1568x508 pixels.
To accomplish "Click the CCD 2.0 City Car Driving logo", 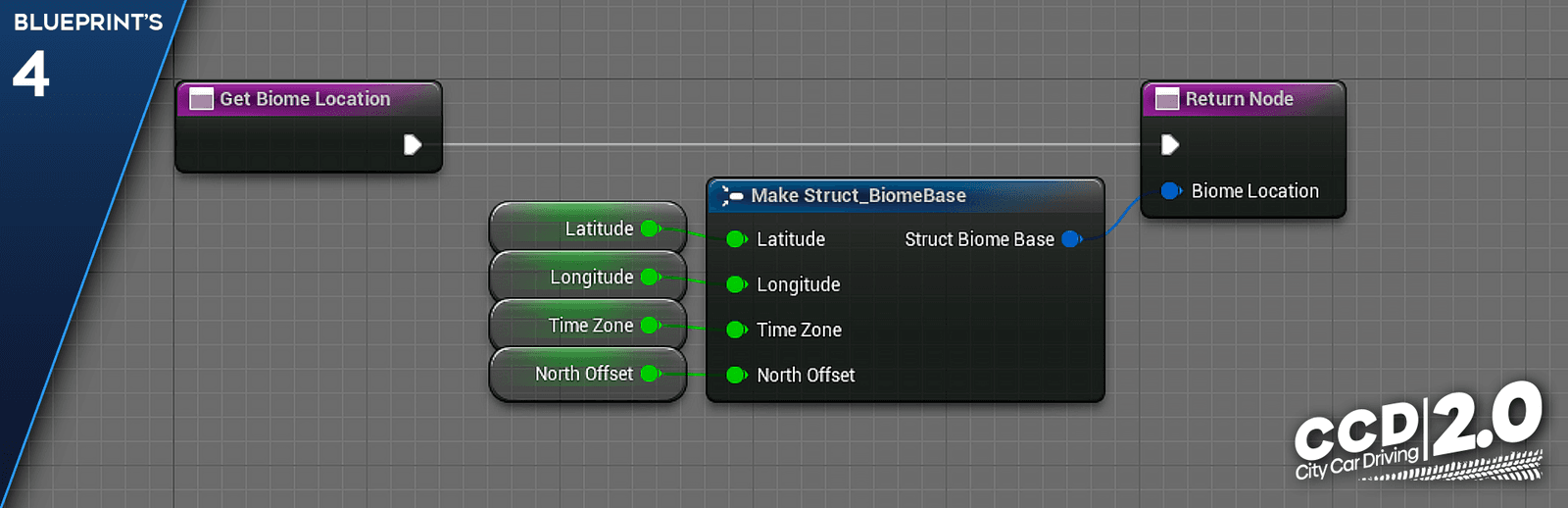I will (x=1419, y=432).
